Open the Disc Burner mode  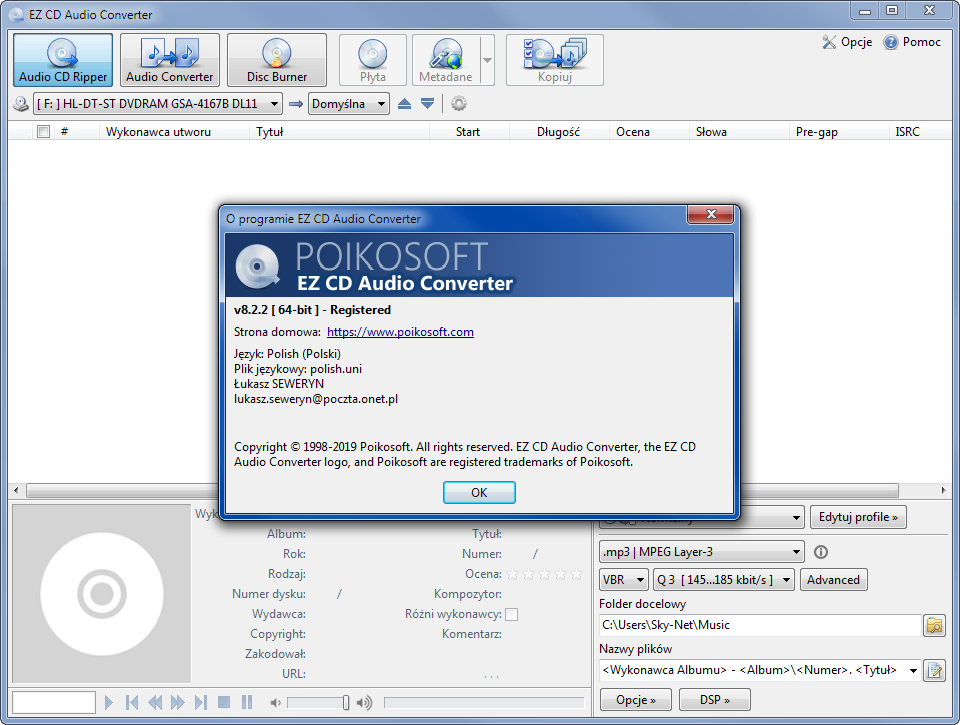[x=277, y=60]
